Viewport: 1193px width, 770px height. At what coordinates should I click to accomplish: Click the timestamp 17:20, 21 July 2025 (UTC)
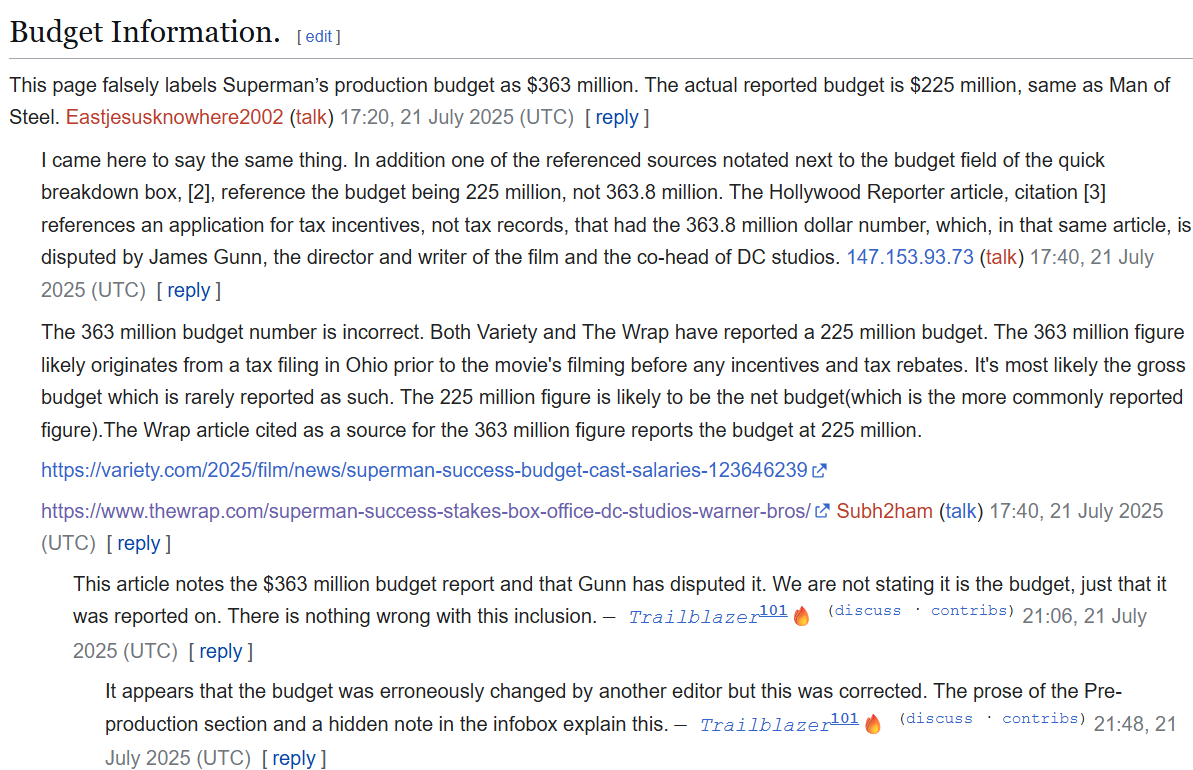click(x=457, y=117)
